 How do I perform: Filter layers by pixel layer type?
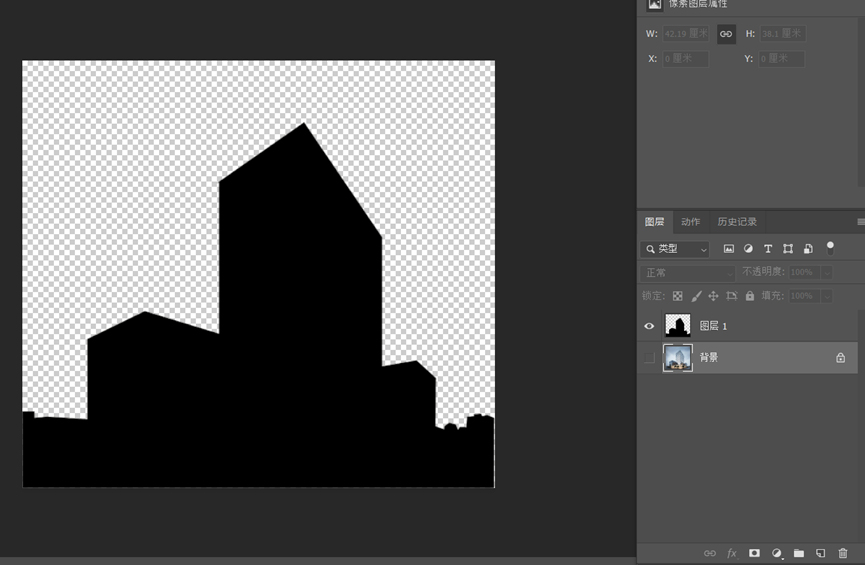(729, 249)
